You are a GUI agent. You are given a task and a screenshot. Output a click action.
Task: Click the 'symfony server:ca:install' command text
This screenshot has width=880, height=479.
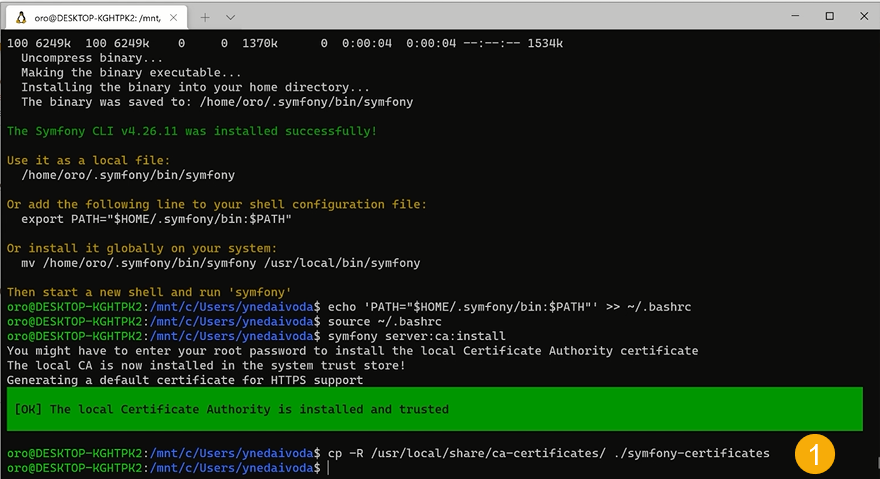tap(416, 336)
